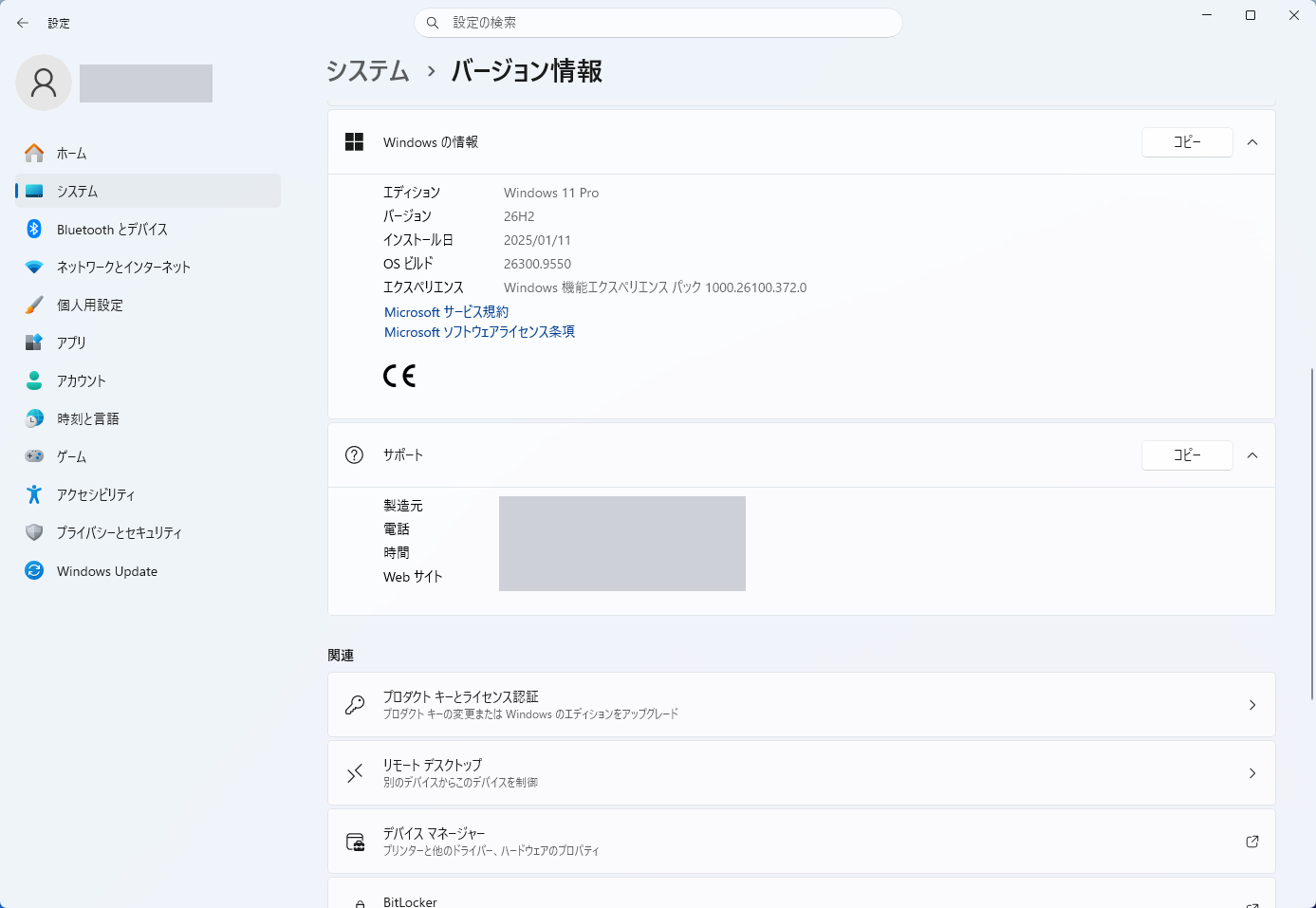1316x908 pixels.
Task: Click the help circle icon beside サポート
Action: [355, 455]
